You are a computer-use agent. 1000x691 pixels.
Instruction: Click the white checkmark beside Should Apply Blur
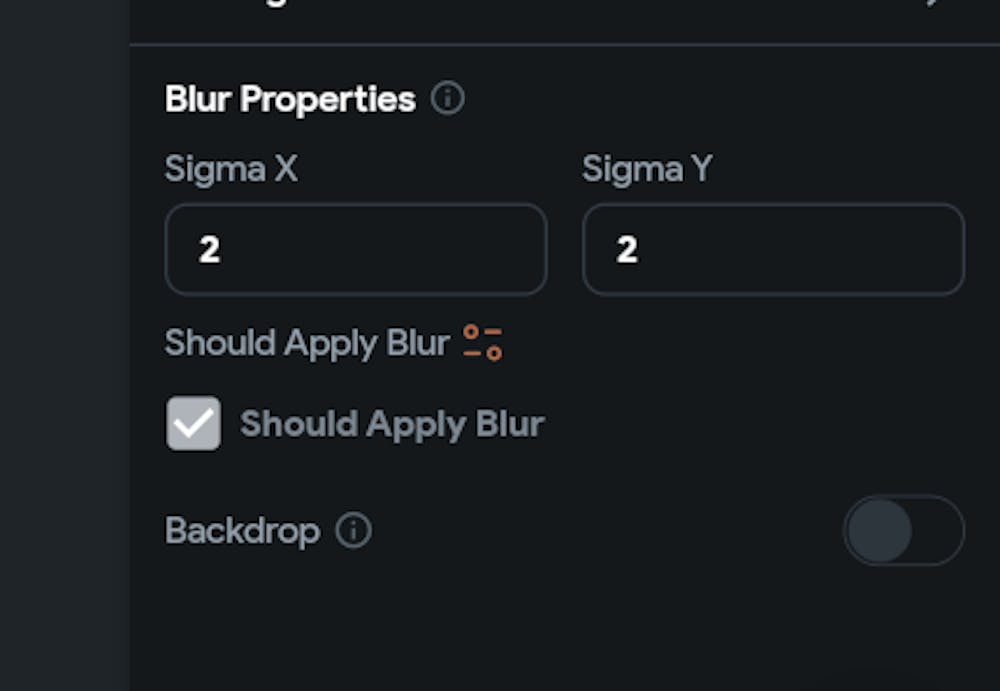pos(193,424)
